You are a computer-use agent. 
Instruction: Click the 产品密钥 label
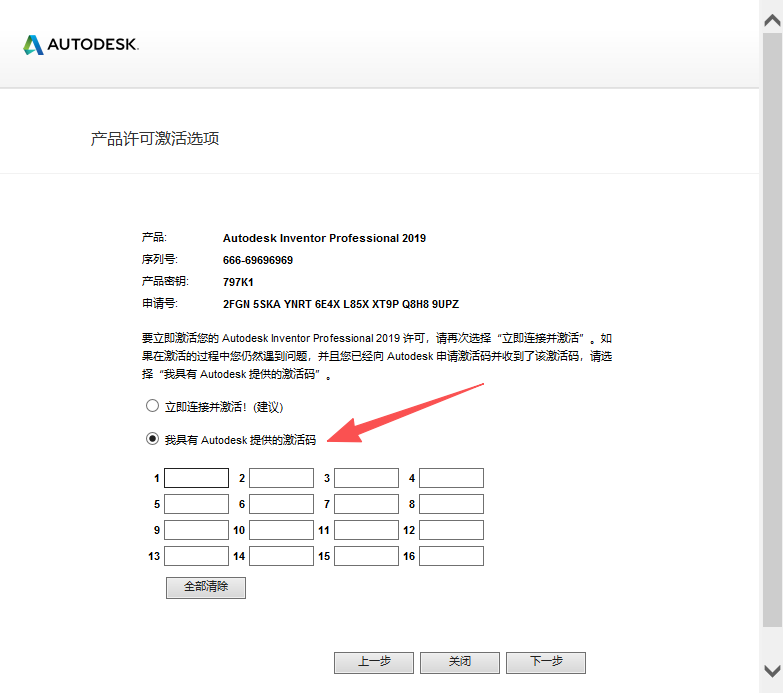tap(165, 281)
